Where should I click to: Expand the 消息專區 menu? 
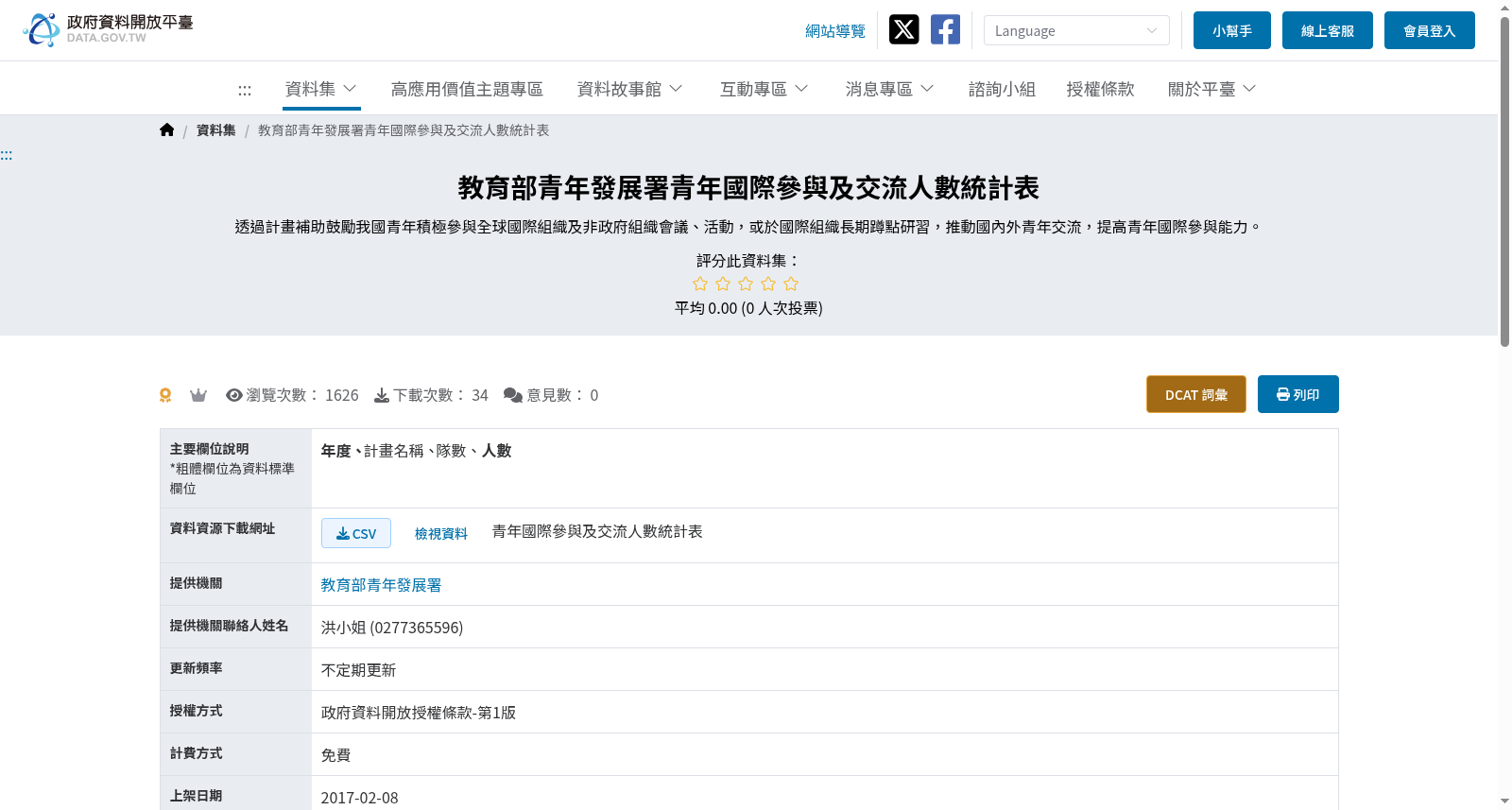[890, 89]
